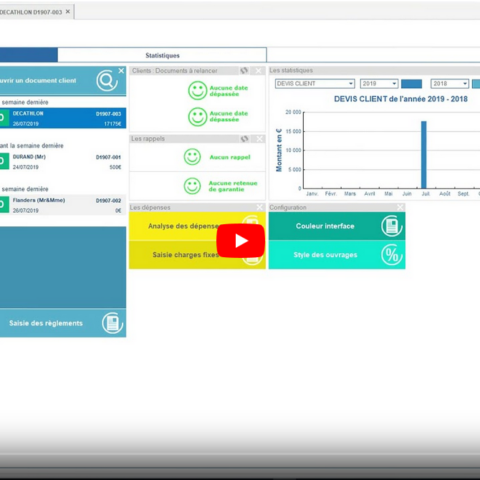Click the 17175€ amount on DECATHLON row

(113, 124)
